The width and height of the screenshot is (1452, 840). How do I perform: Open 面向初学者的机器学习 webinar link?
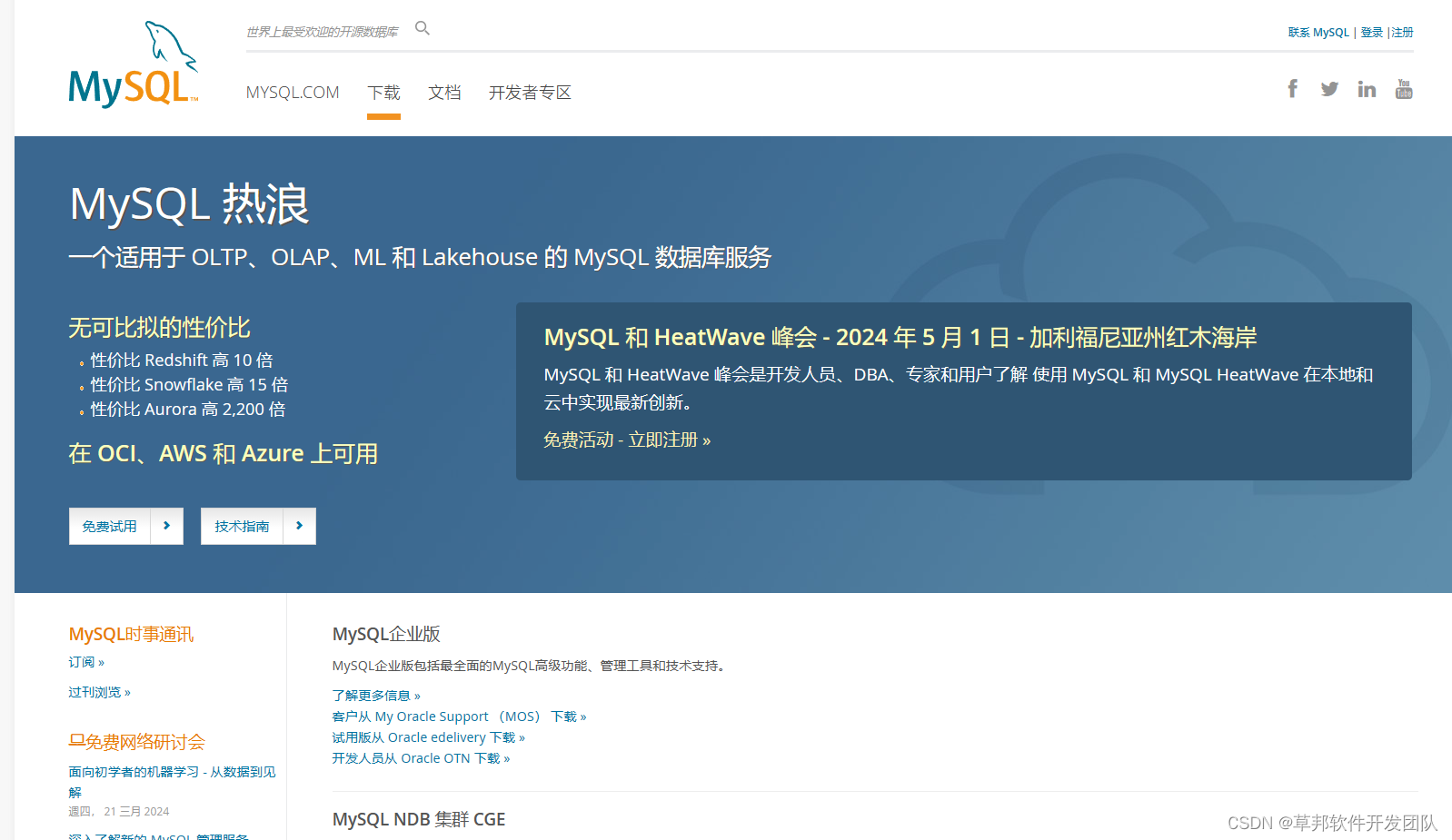point(172,782)
